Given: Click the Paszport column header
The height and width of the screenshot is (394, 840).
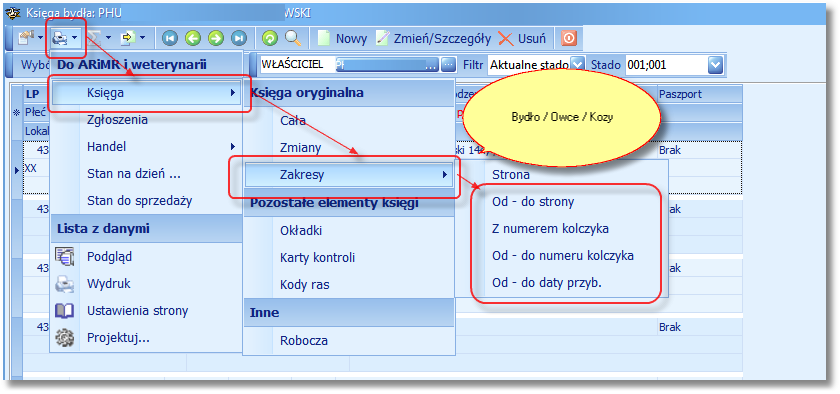Looking at the screenshot, I should point(700,94).
